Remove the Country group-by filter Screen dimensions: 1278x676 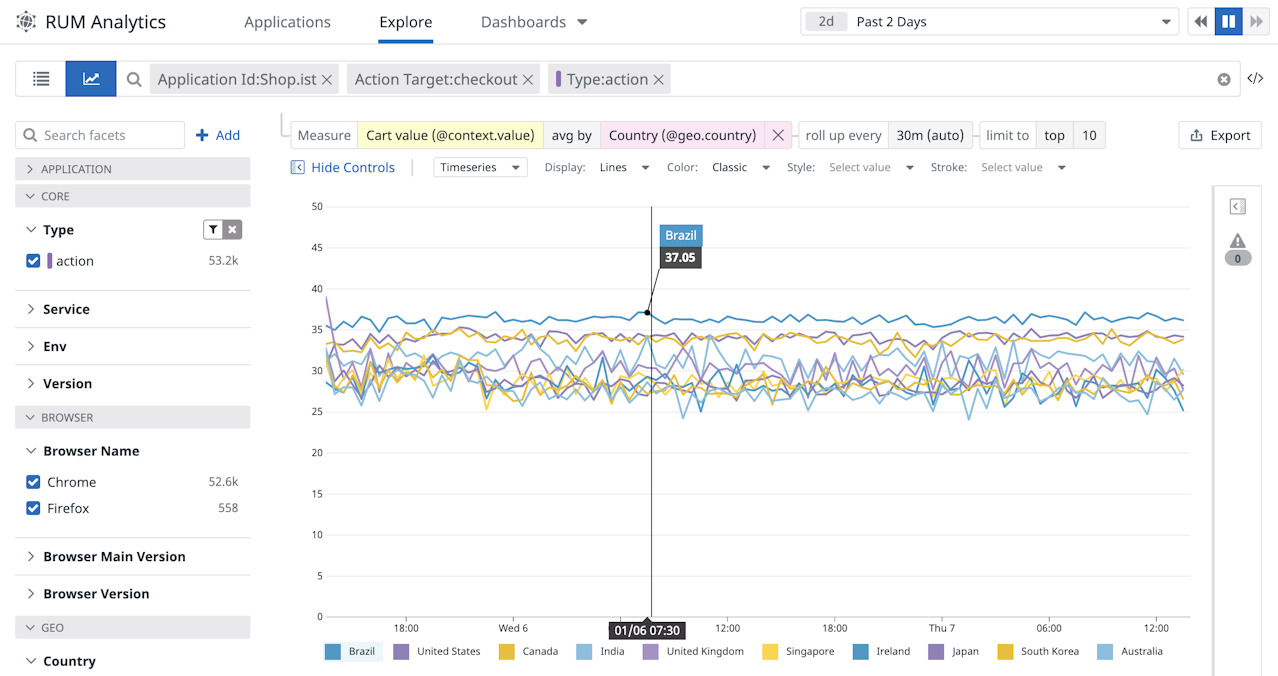[x=778, y=135]
